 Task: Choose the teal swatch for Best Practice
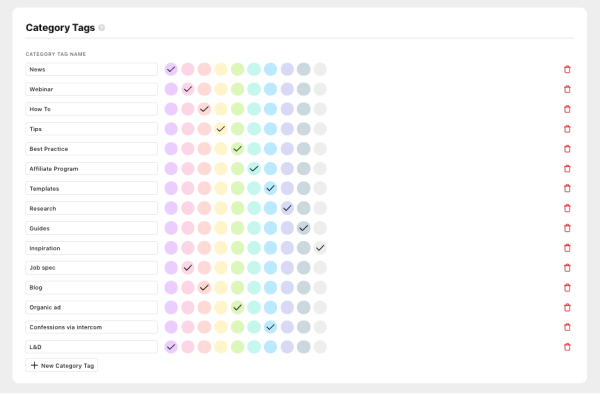tap(254, 149)
